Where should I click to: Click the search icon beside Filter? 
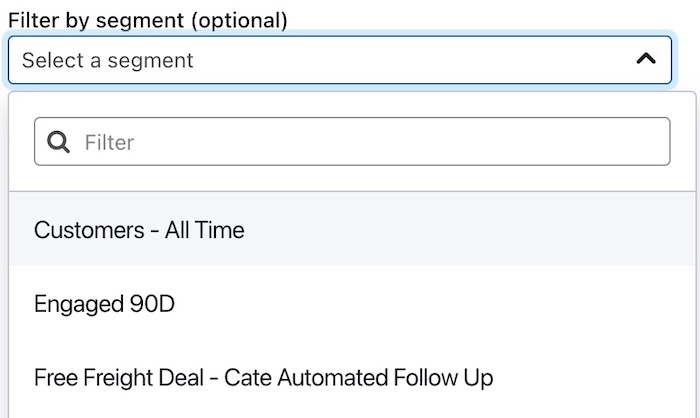[59, 142]
